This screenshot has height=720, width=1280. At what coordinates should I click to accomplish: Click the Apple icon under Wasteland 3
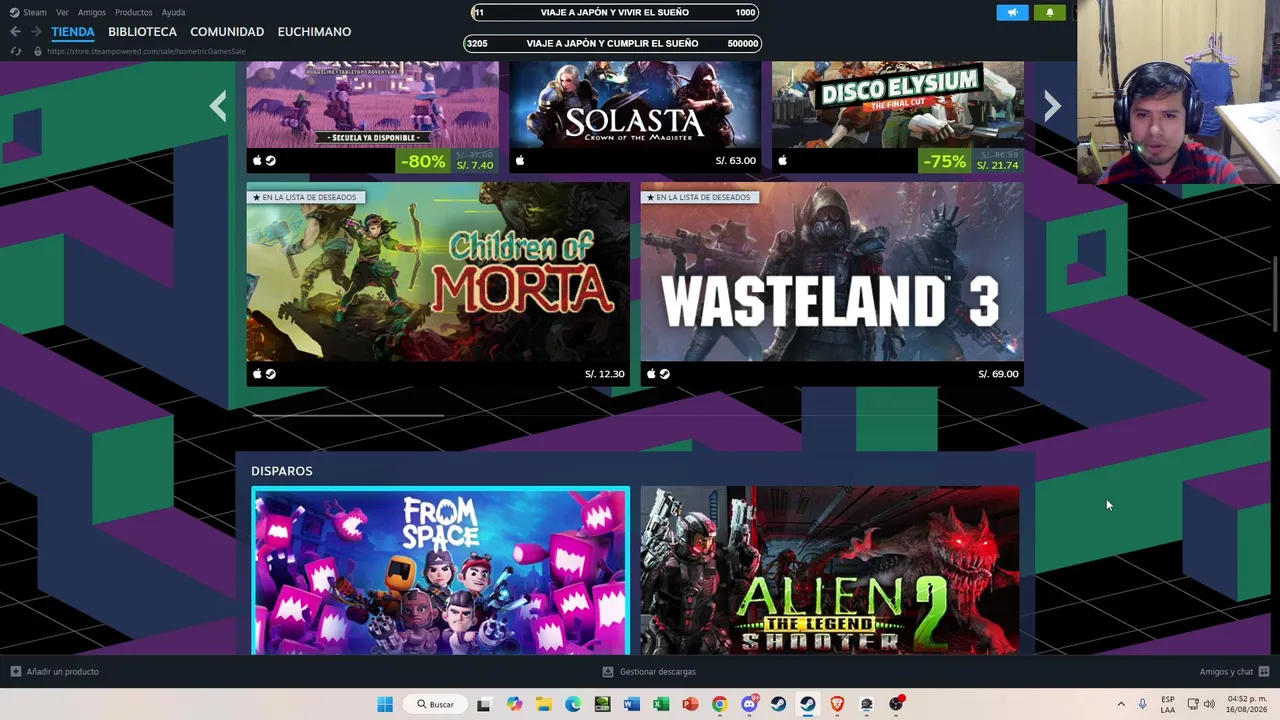click(x=650, y=374)
